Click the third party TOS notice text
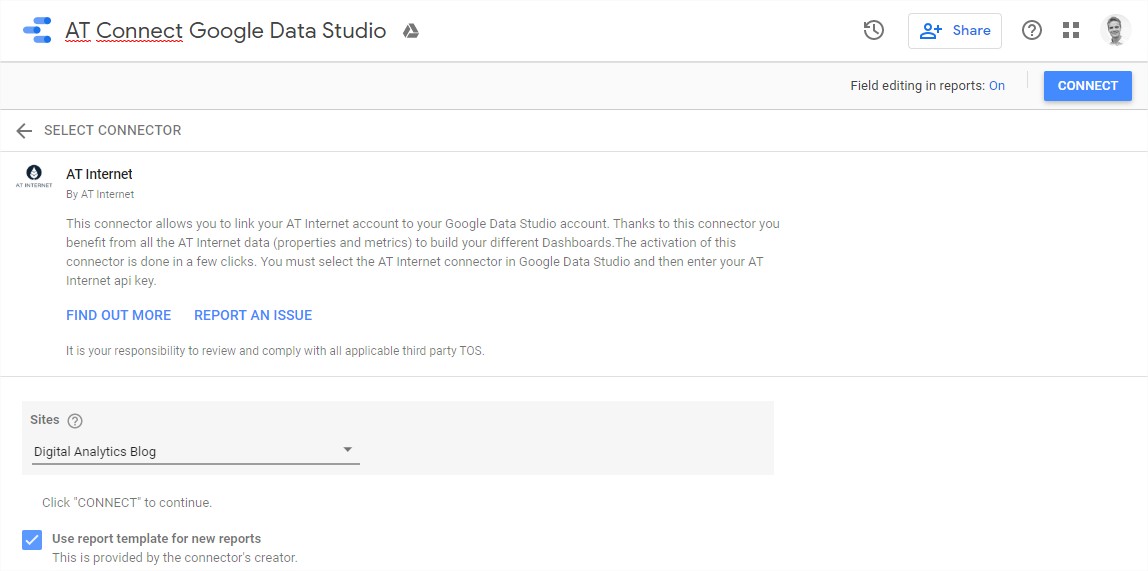1148x571 pixels. point(275,351)
